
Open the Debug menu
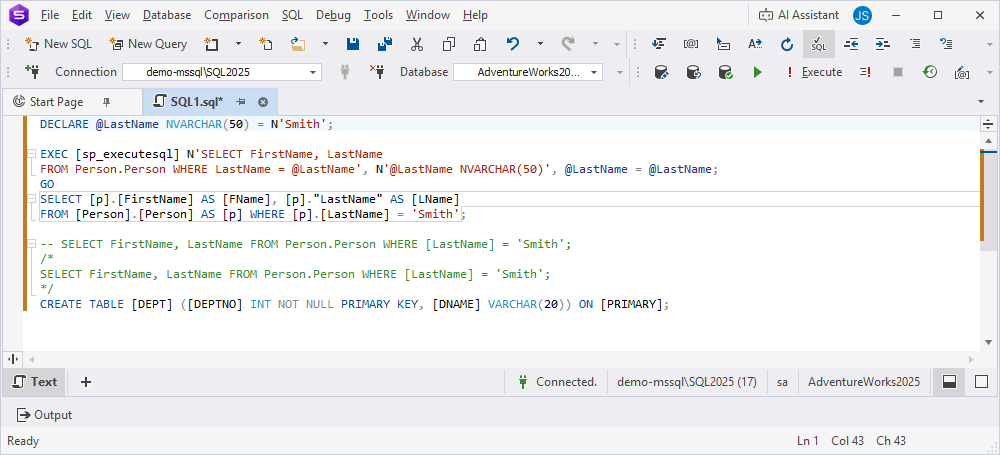click(x=333, y=15)
